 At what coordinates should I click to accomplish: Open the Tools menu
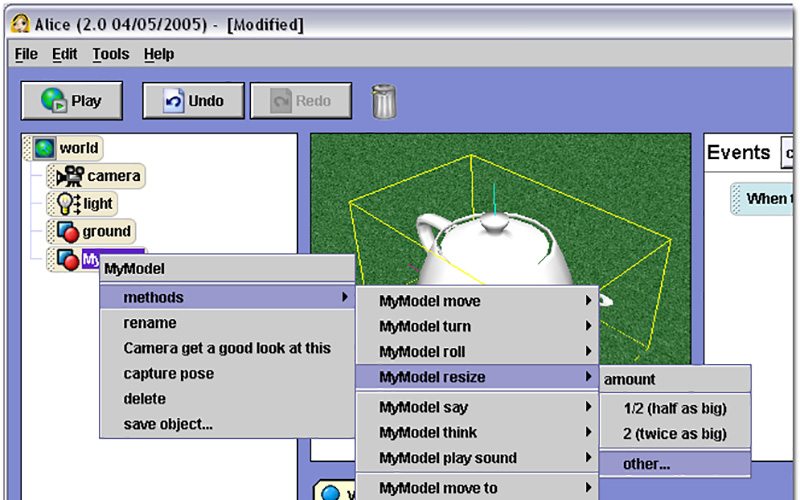coord(111,54)
